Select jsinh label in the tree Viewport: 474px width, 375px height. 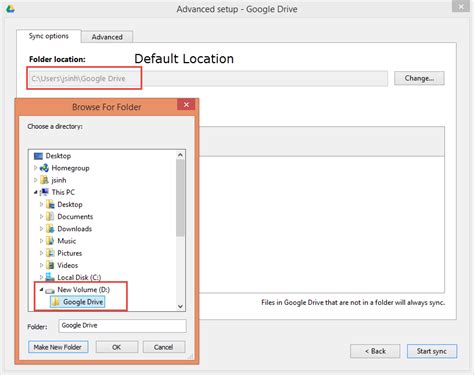(59, 180)
